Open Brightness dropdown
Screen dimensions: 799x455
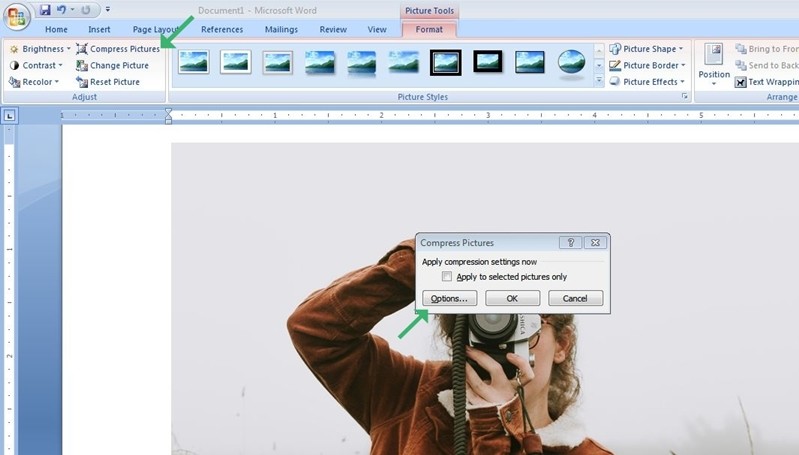[x=40, y=49]
